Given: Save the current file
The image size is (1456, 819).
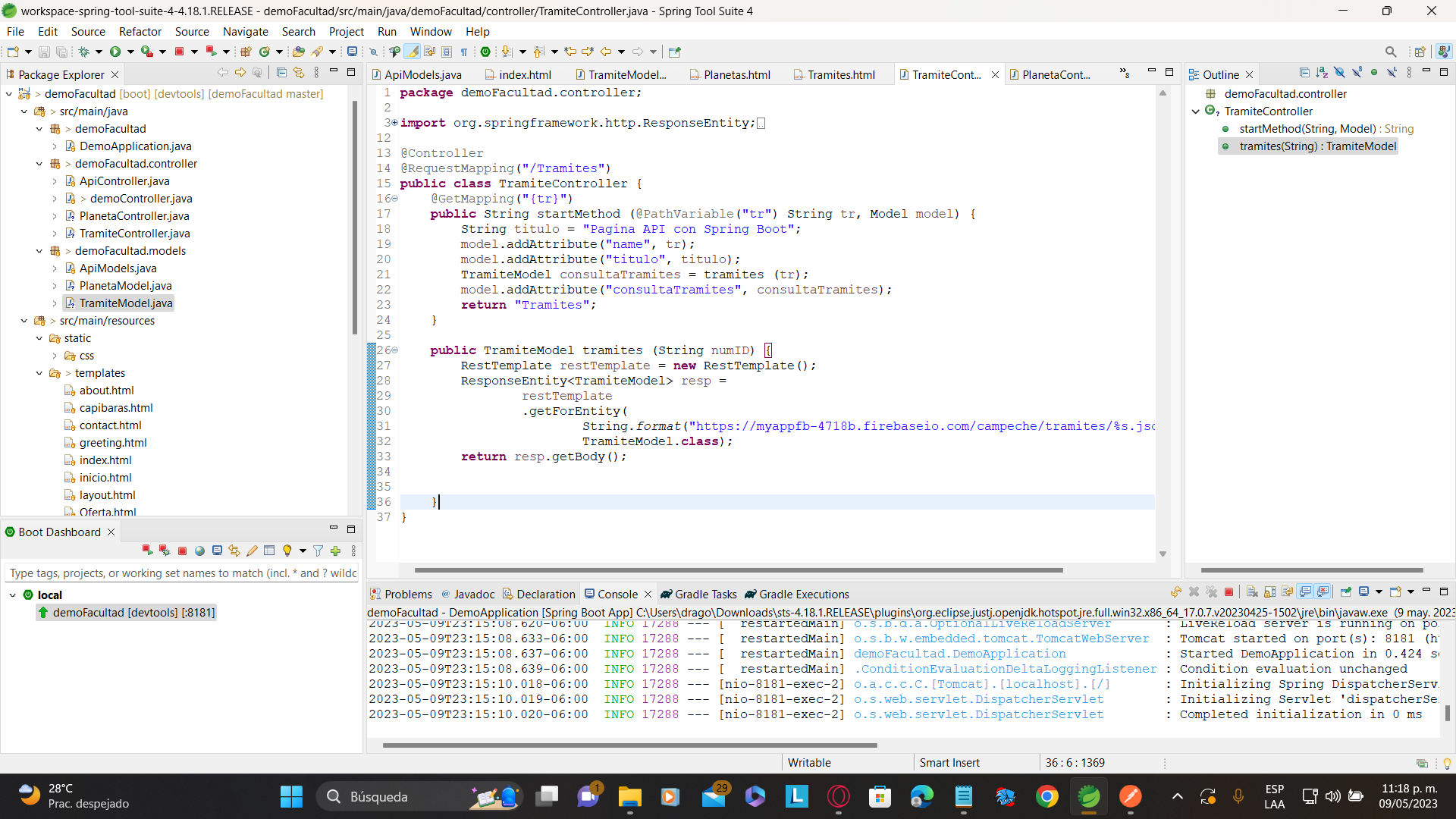Looking at the screenshot, I should click(43, 52).
